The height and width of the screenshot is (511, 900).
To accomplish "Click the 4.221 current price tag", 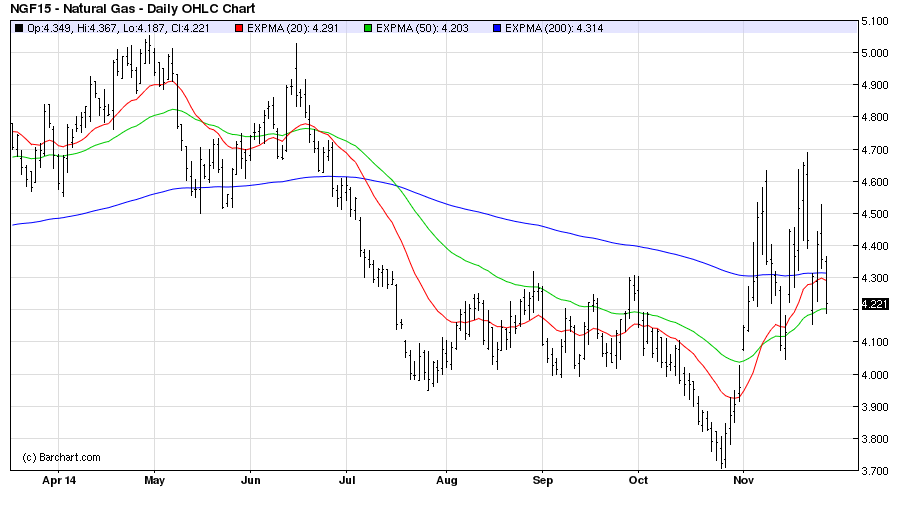I will pyautogui.click(x=875, y=306).
